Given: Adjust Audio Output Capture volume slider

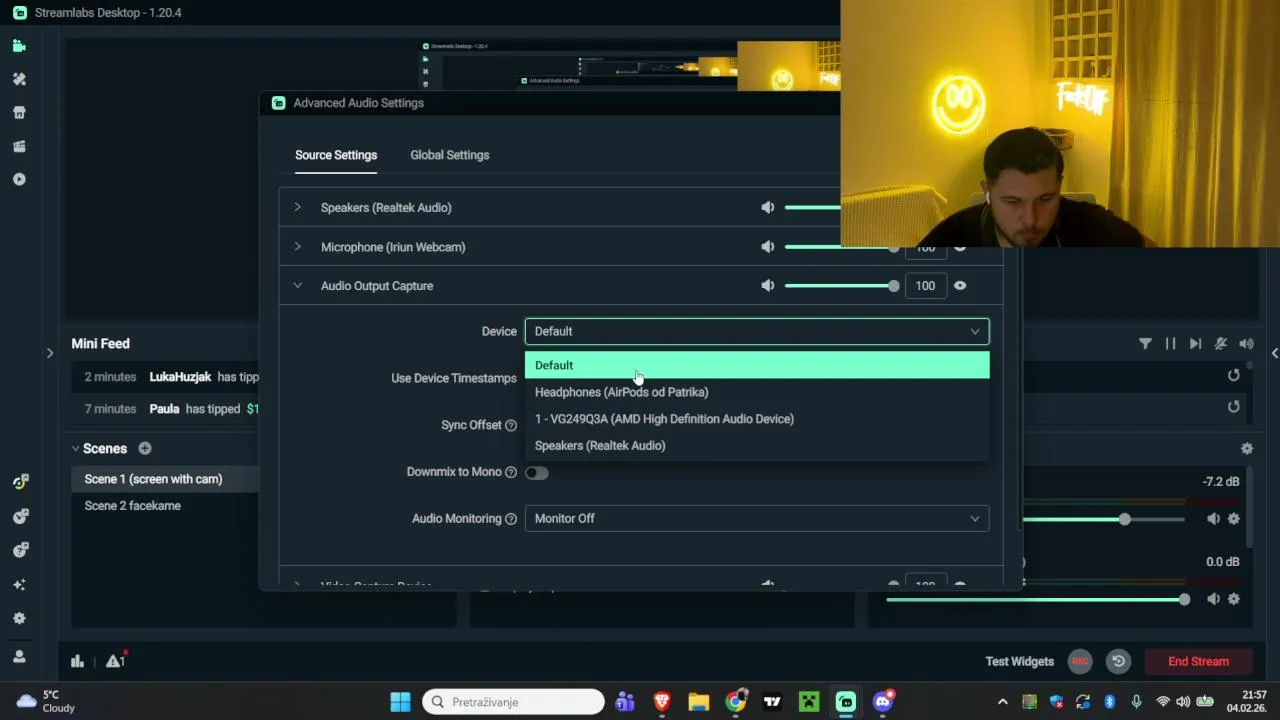Looking at the screenshot, I should 840,286.
